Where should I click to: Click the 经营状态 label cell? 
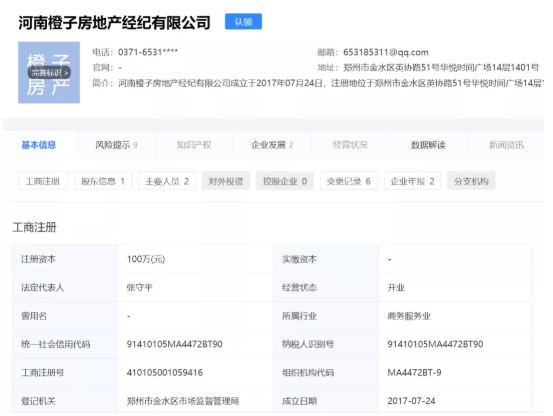(326, 288)
